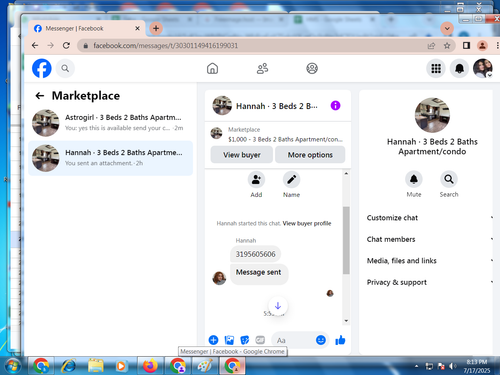The image size is (500, 375).
Task: Click the 3195605606 message bubble
Action: tap(256, 254)
